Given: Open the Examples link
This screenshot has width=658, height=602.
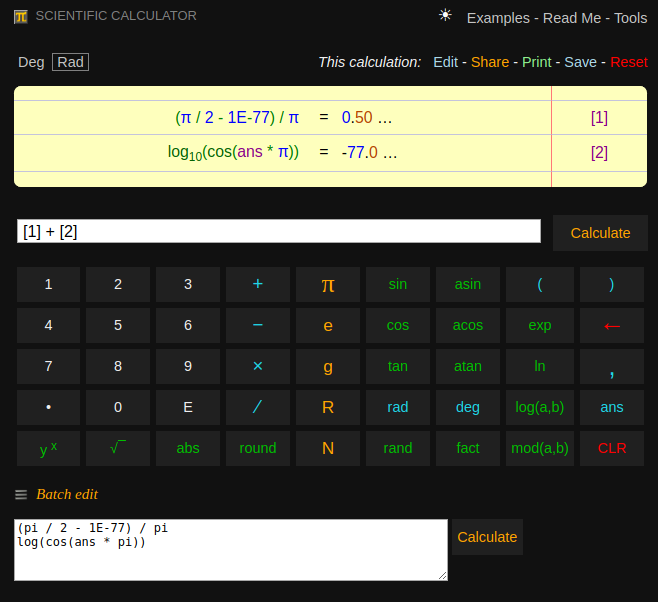Looking at the screenshot, I should pos(498,18).
